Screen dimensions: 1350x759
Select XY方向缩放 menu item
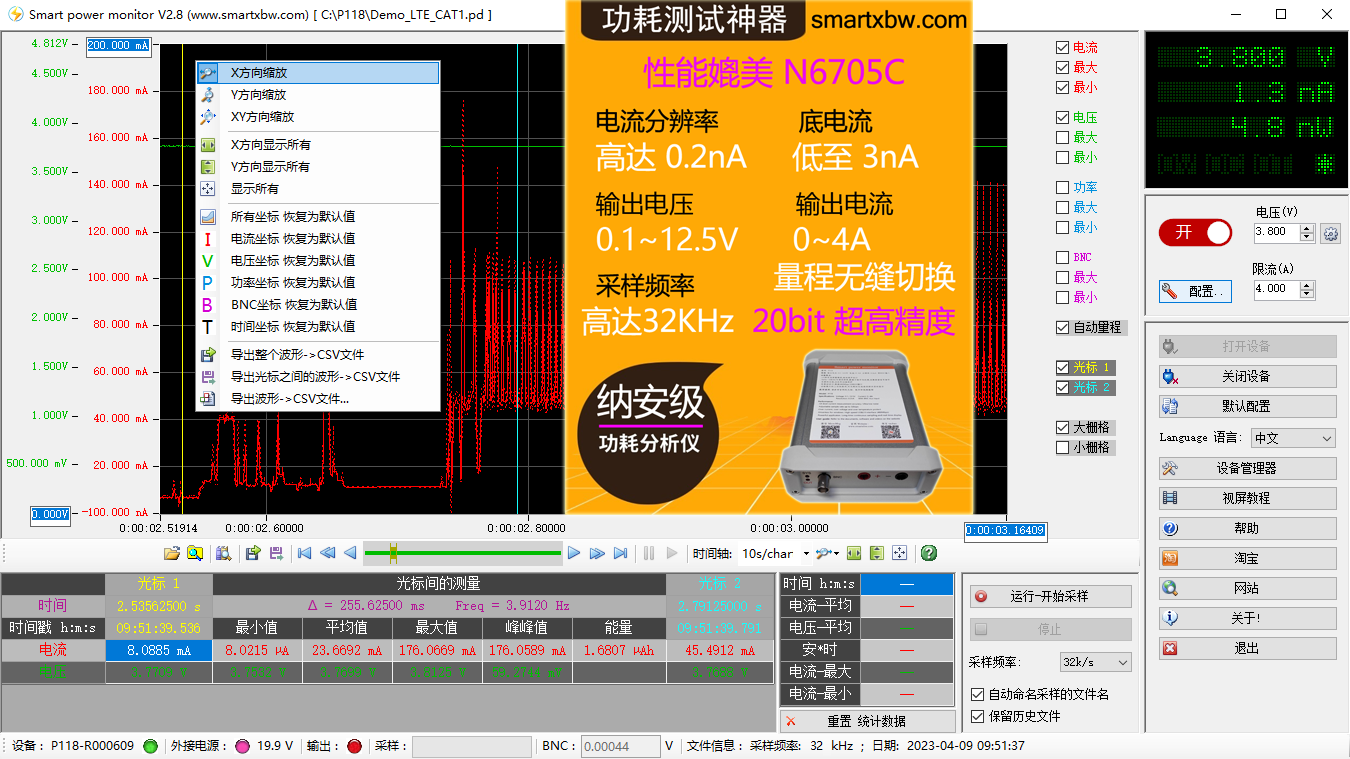point(317,117)
